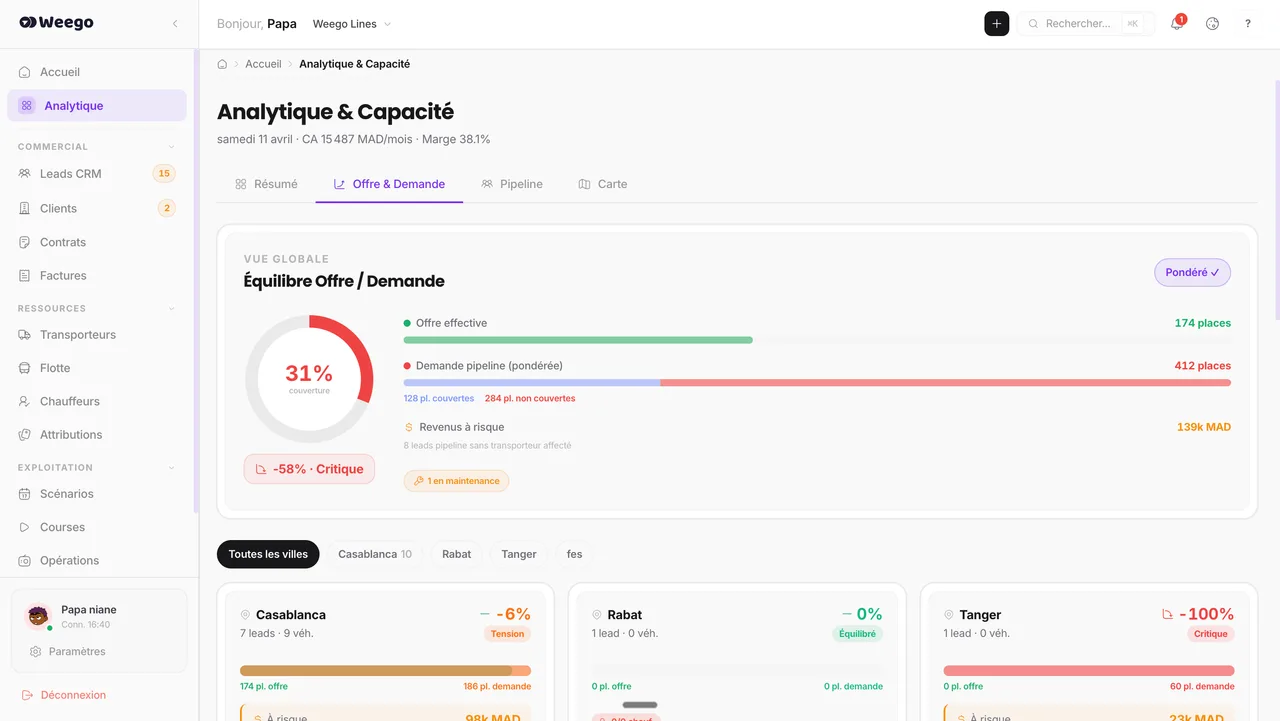The width and height of the screenshot is (1280, 721).
Task: Switch to the Pipeline tab
Action: [512, 184]
